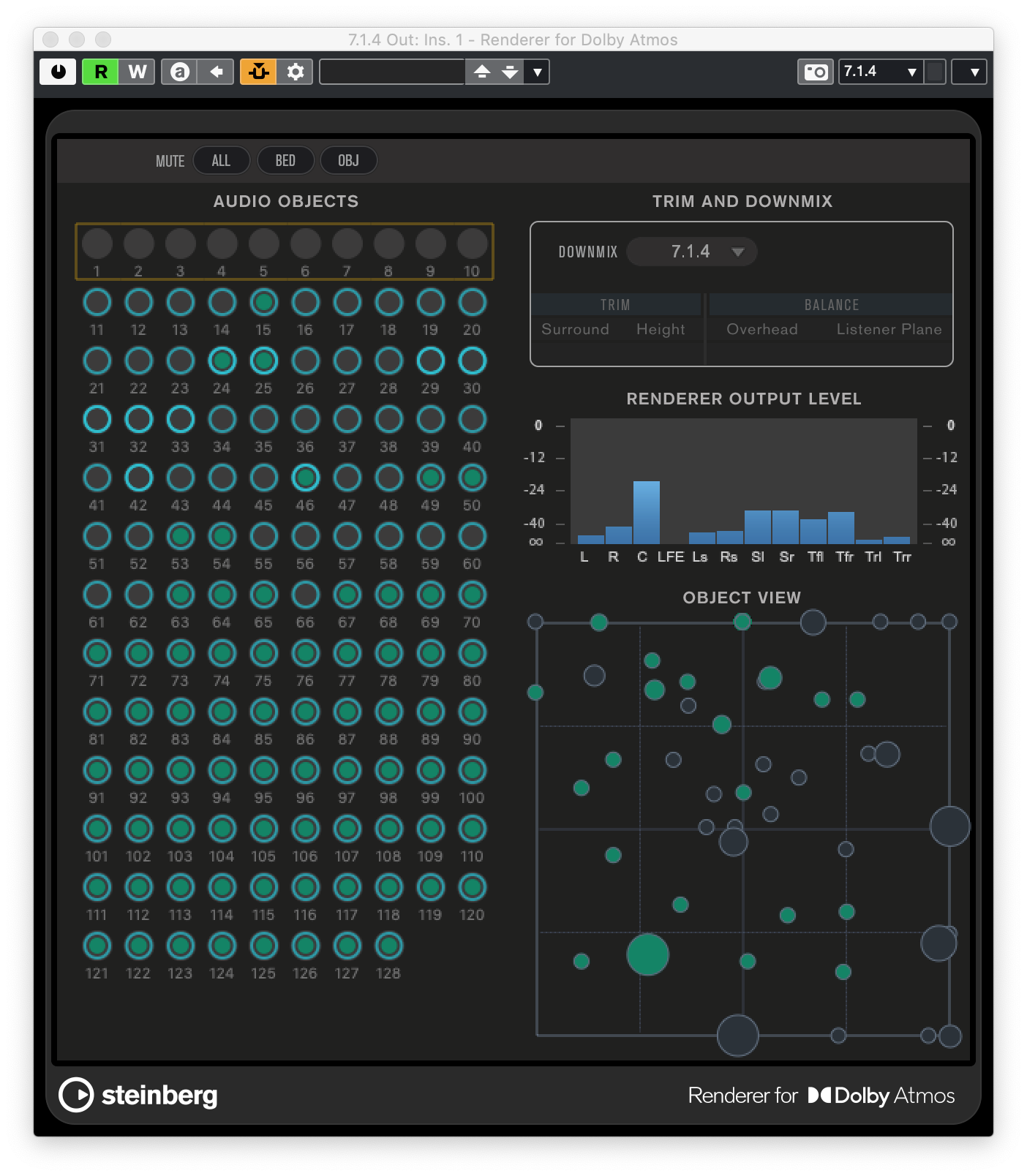Toggle the orange side-chain routing icon

259,72
